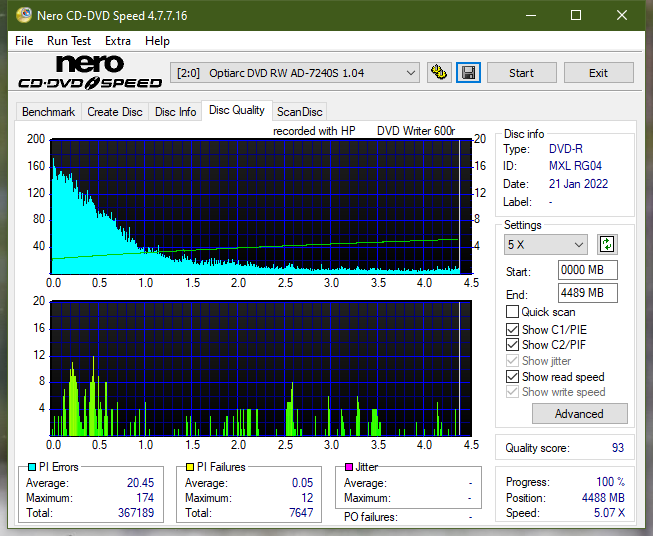Screen dimensions: 653x536
Task: Open the Advanced settings button
Action: click(579, 414)
